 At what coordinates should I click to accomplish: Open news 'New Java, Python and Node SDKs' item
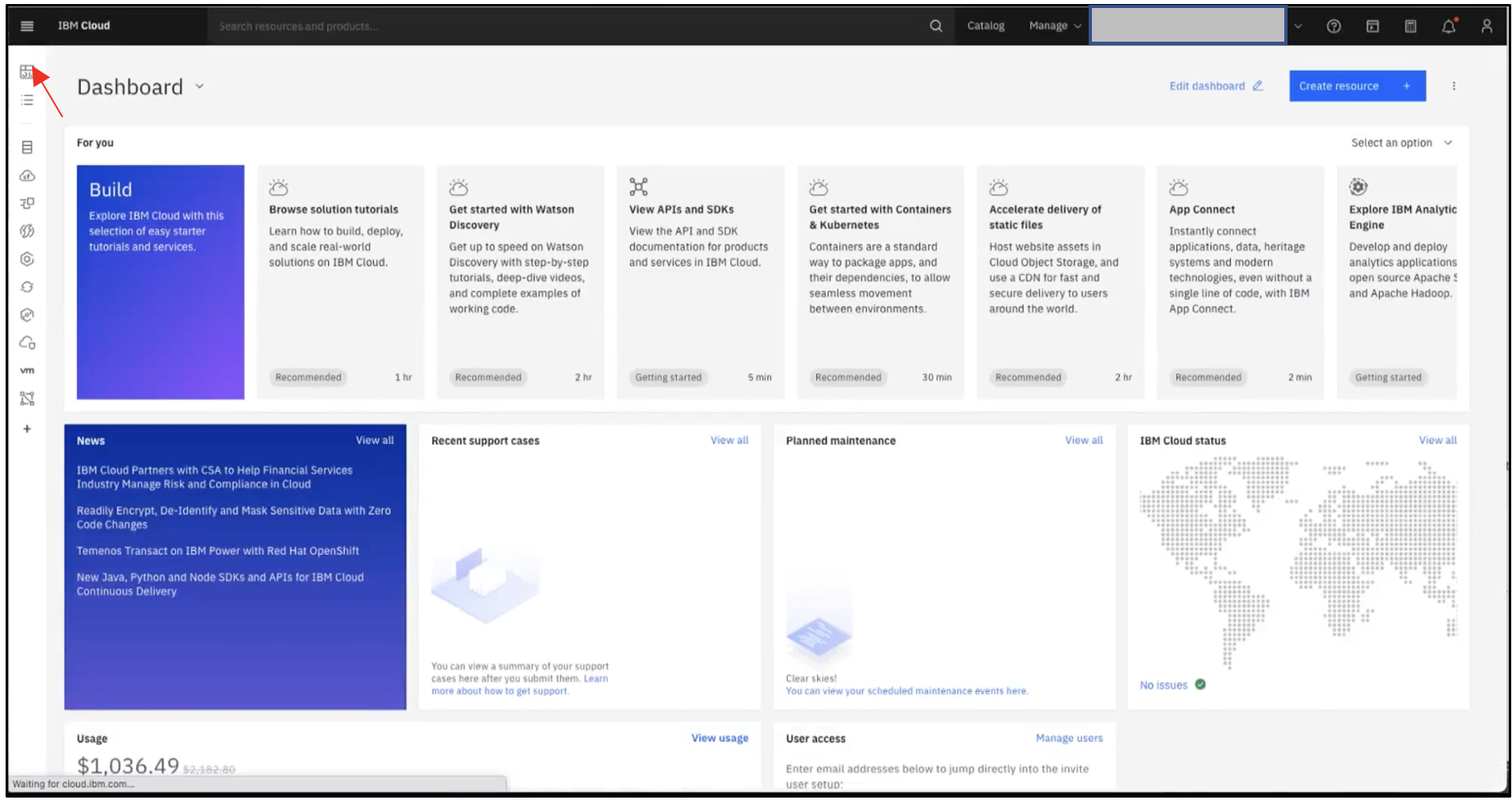220,584
